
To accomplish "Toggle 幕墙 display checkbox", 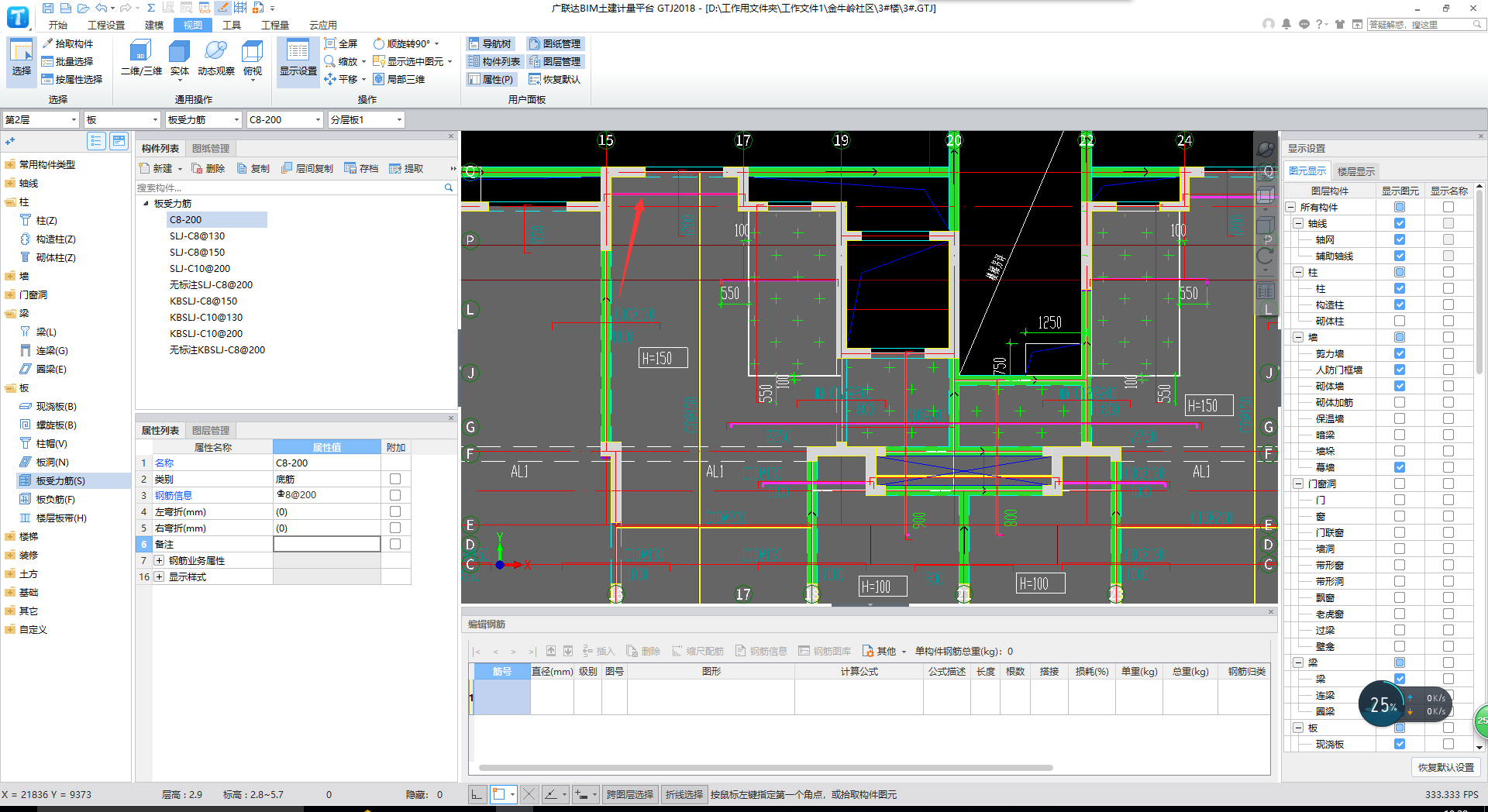I will (x=1399, y=467).
